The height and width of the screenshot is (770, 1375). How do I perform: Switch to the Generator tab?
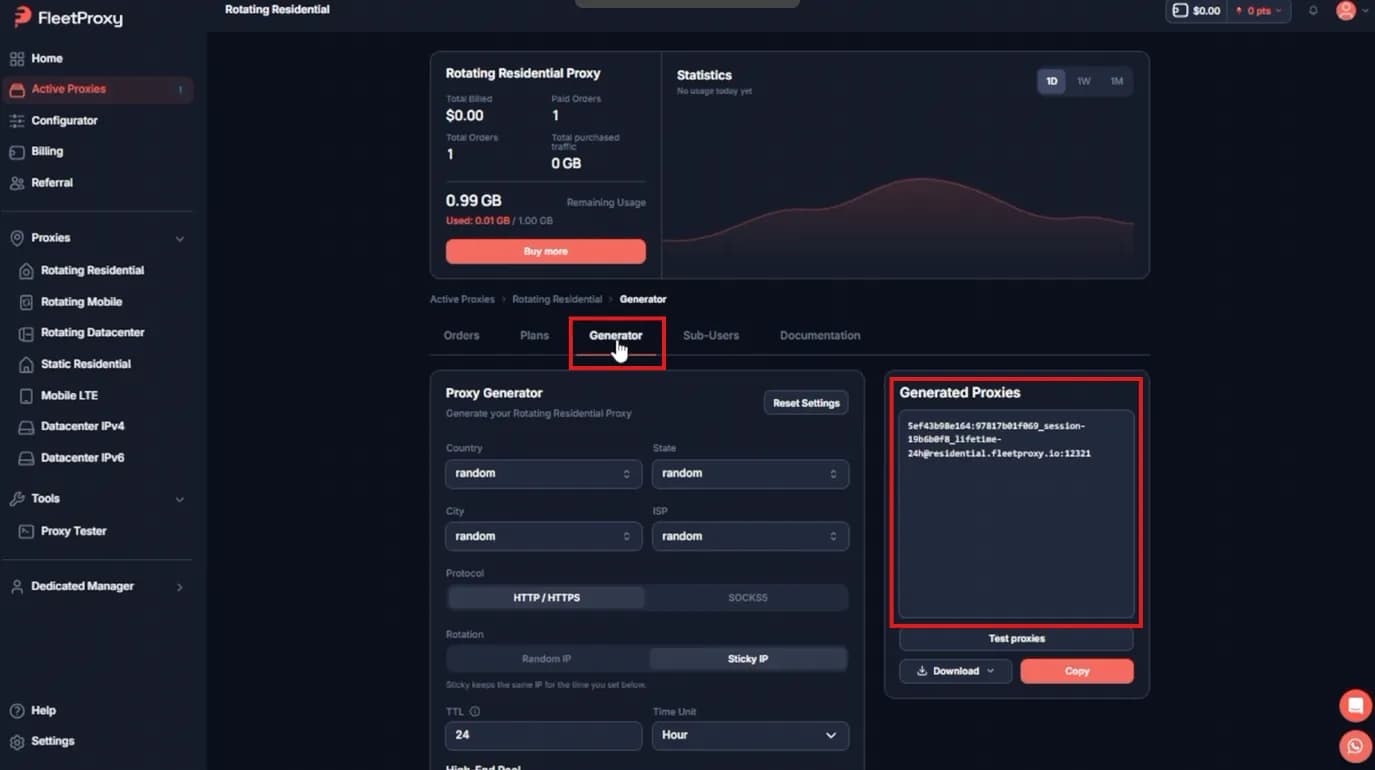point(616,336)
